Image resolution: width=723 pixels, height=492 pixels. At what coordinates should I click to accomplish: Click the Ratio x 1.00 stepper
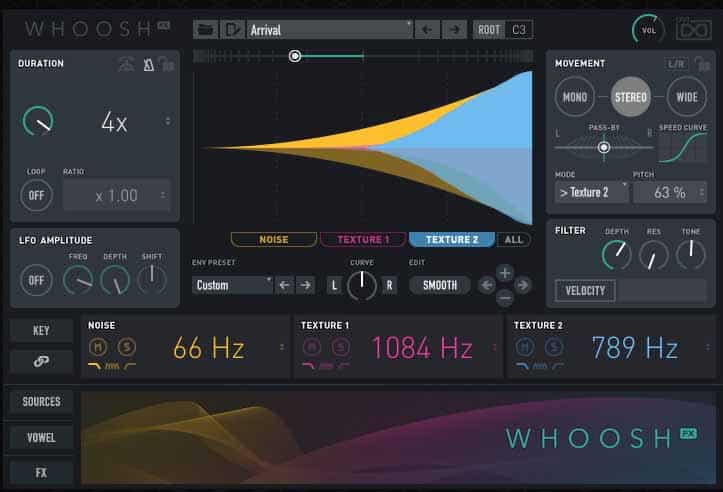[x=163, y=195]
